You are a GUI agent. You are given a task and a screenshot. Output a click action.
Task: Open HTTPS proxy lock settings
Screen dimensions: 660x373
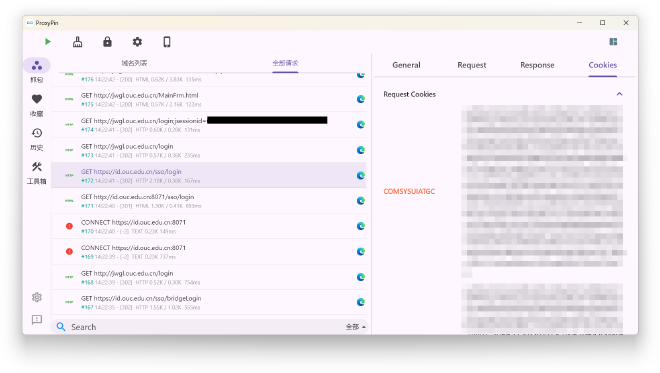coord(107,42)
